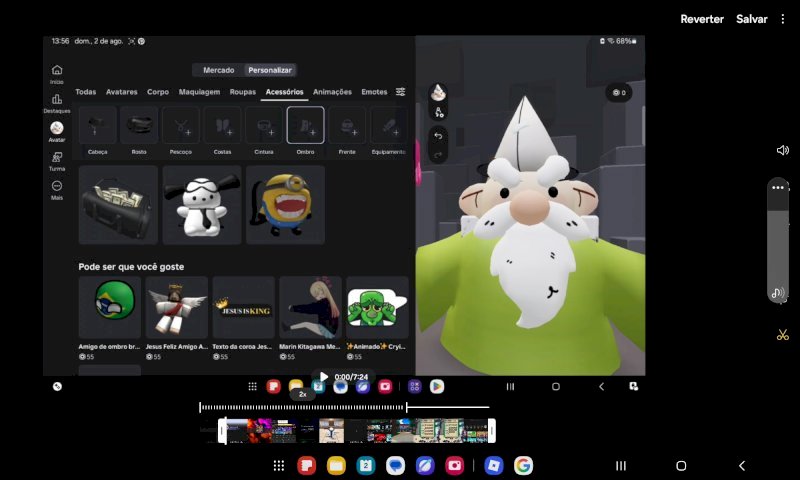800x480 pixels.
Task: Open the Roblox app in the bottom taskbar
Action: [493, 465]
